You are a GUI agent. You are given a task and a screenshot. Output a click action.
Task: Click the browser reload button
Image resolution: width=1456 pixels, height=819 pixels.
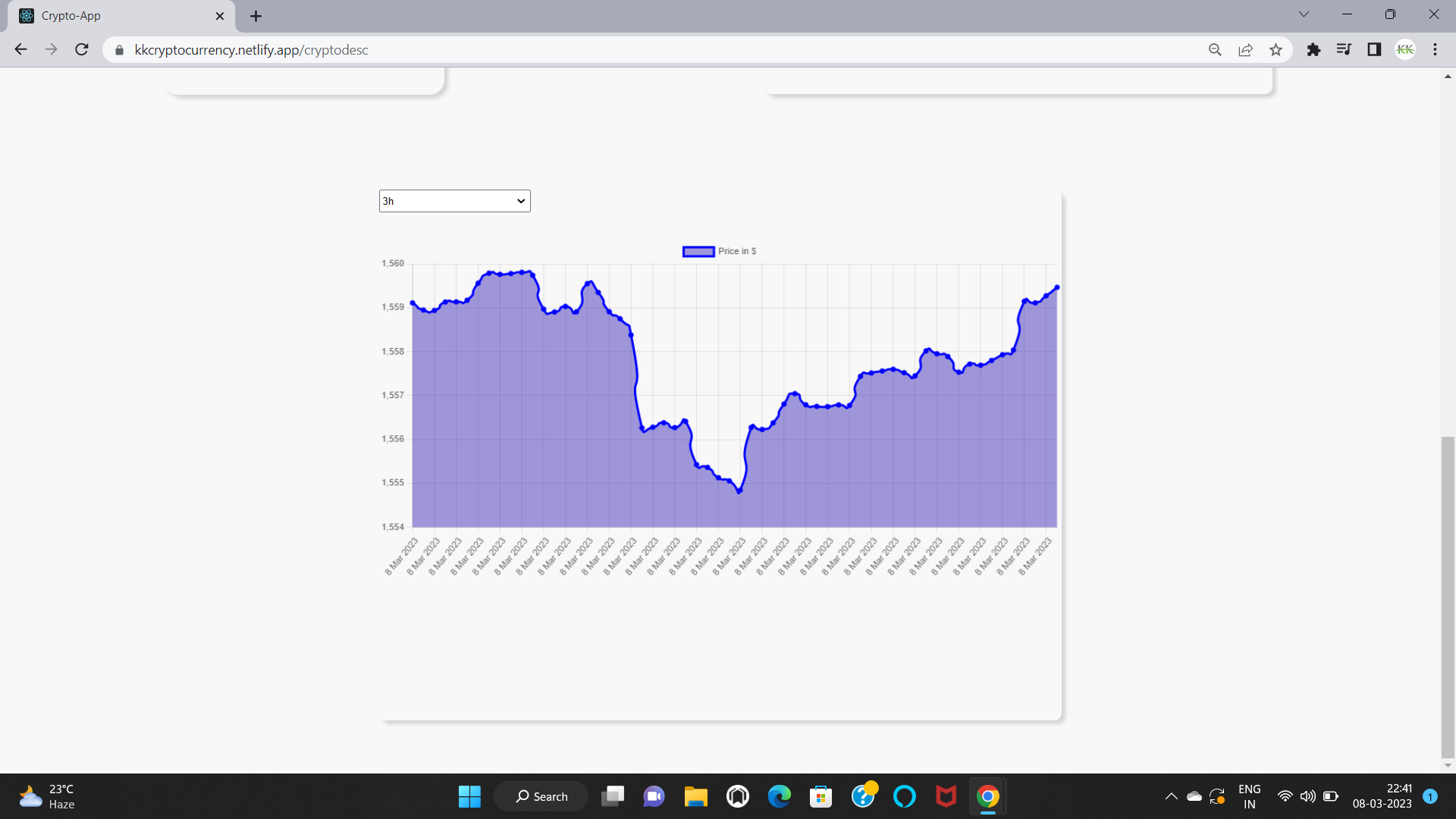(x=82, y=50)
